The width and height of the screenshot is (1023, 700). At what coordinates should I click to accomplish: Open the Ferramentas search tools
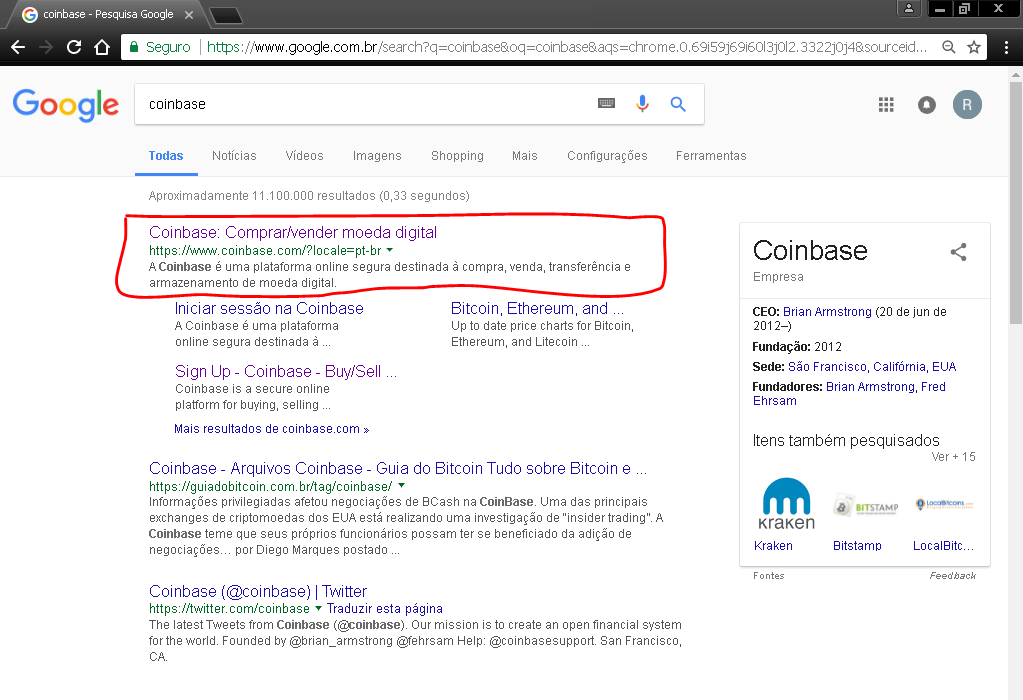(711, 156)
